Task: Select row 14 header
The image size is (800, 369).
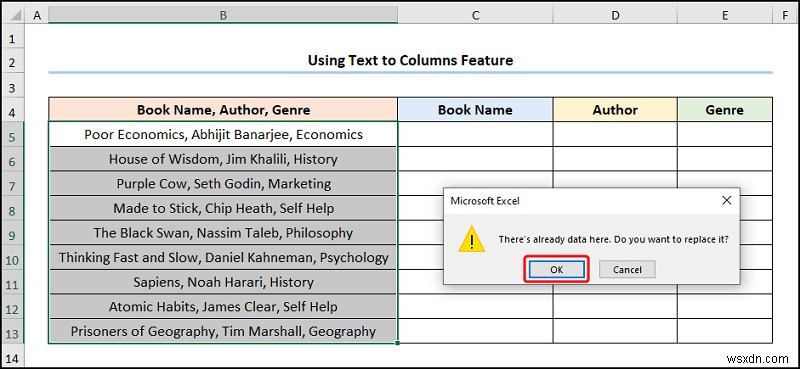Action: (x=12, y=357)
